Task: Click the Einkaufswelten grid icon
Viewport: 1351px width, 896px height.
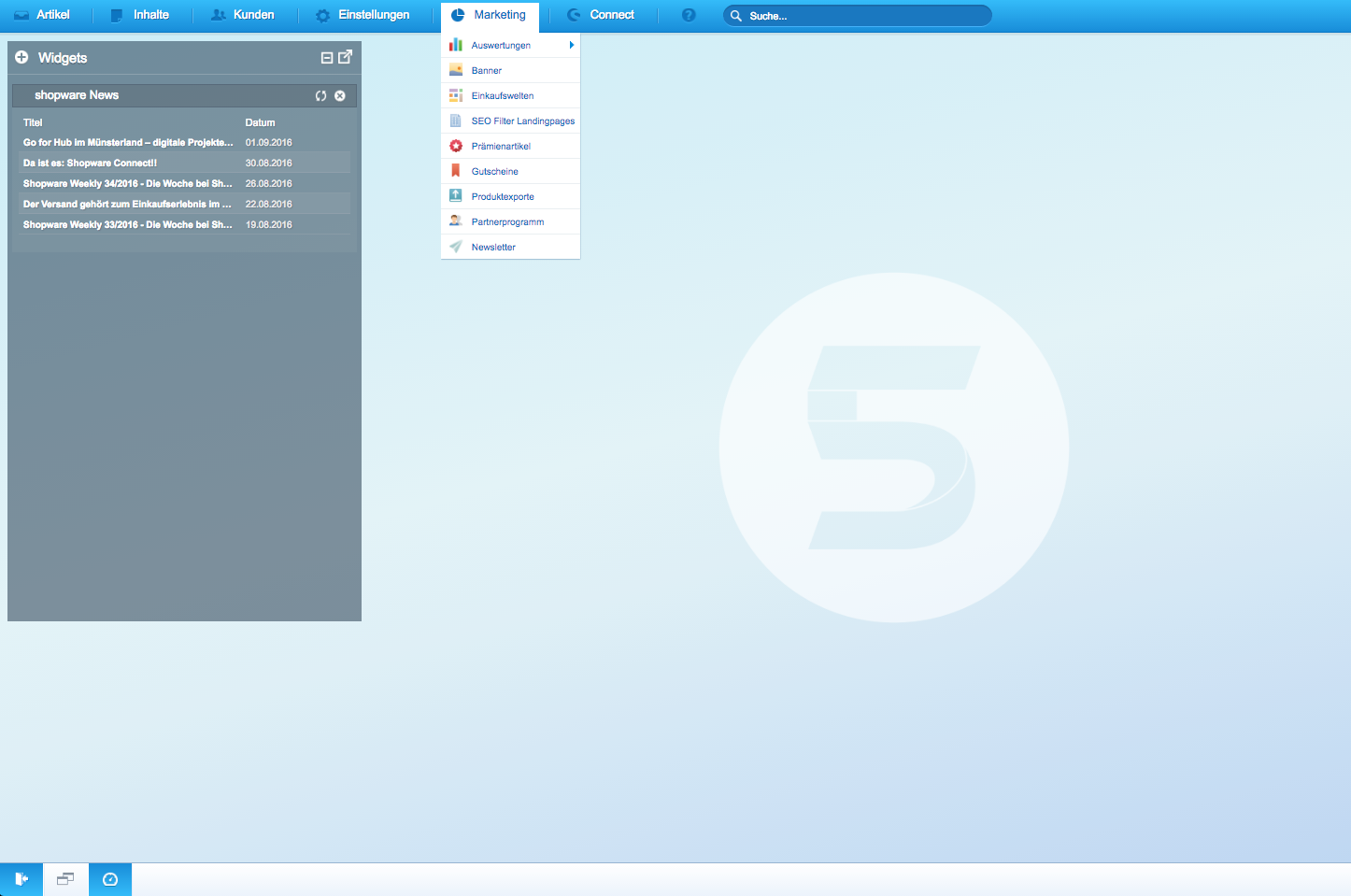Action: tap(456, 95)
